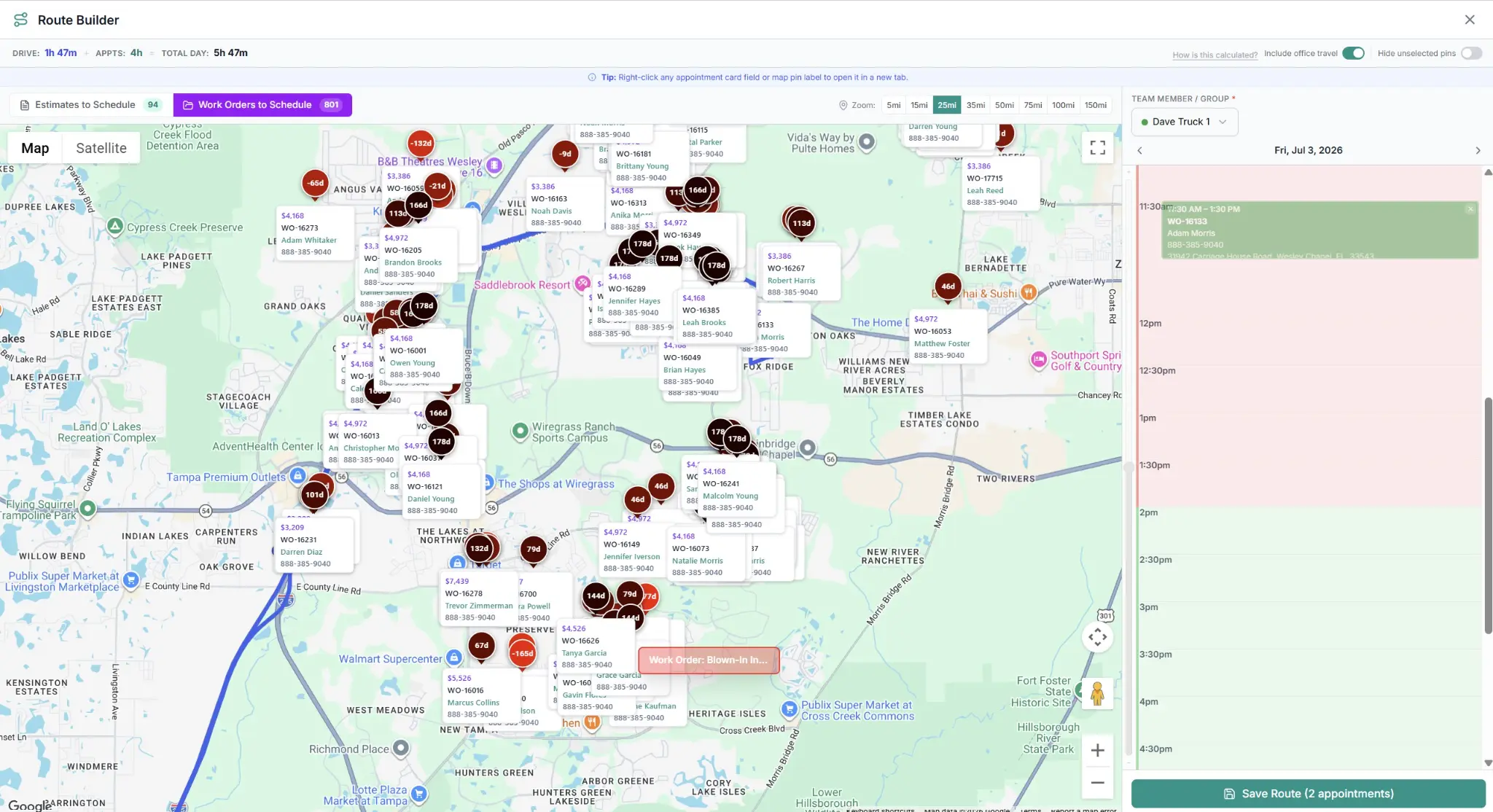The height and width of the screenshot is (812, 1493).
Task: Switch map to Map view
Action: click(x=35, y=148)
